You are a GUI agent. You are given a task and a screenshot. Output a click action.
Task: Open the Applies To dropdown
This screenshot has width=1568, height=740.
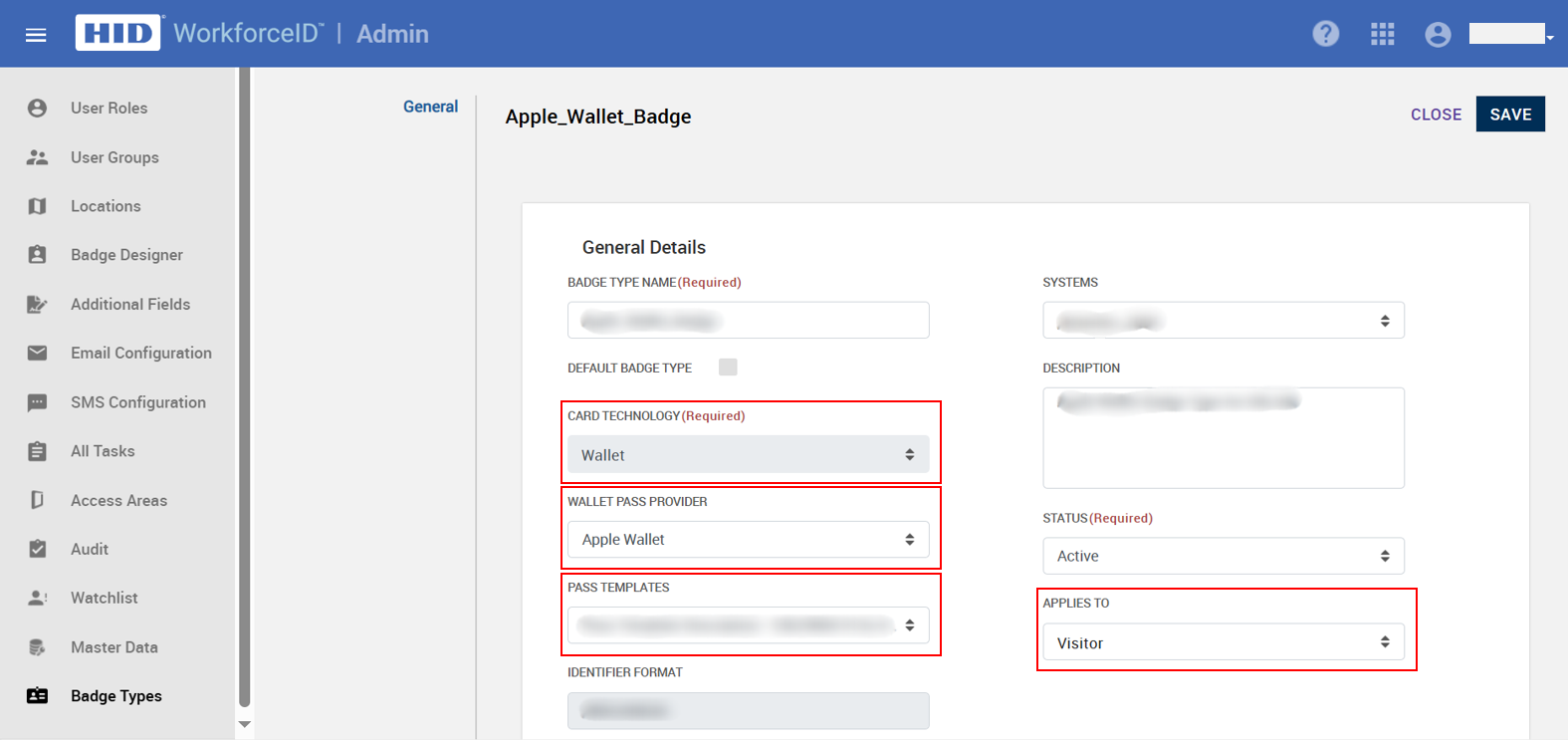coord(1223,642)
